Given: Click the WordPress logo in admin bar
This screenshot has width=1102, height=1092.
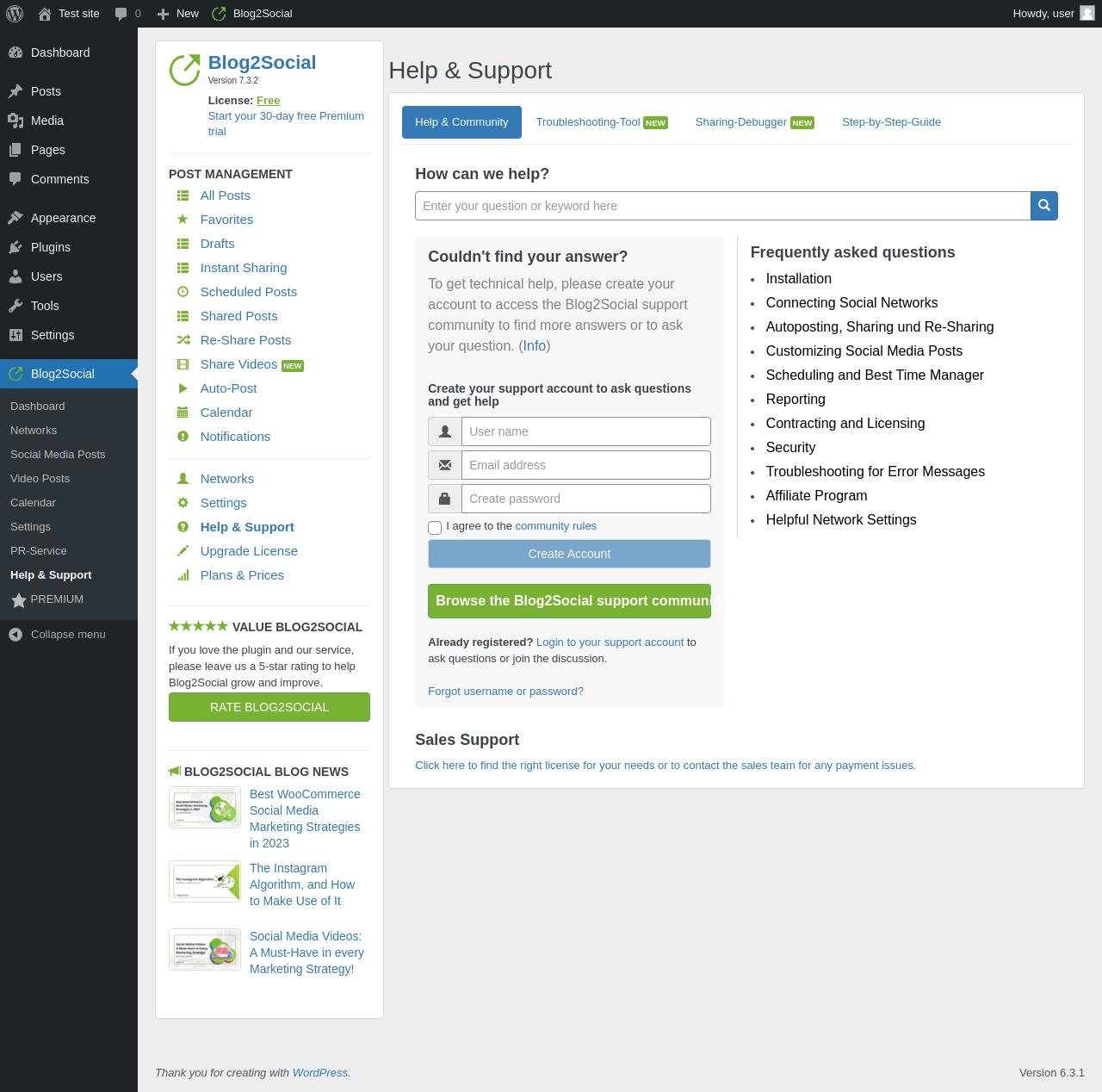Looking at the screenshot, I should 15,14.
